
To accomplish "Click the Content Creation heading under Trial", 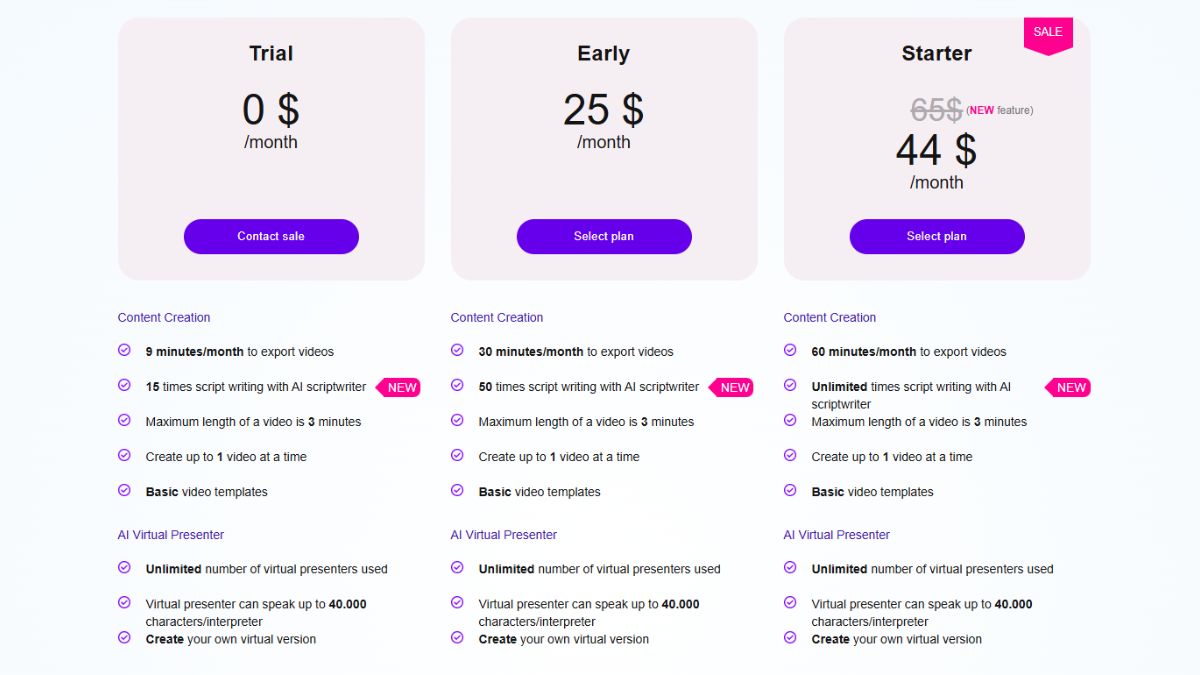I will pos(164,317).
